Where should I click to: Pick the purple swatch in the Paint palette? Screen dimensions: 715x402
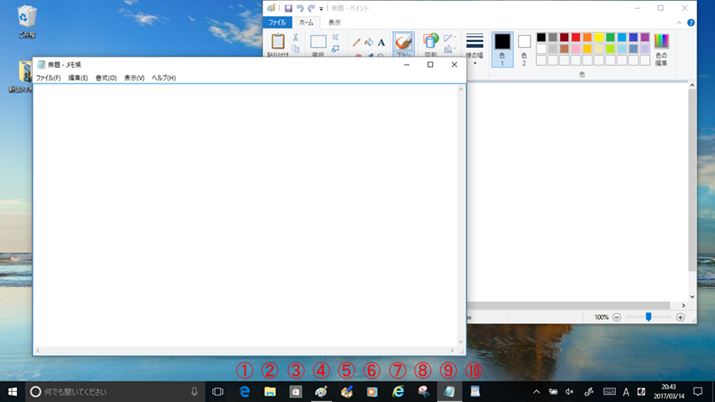(645, 37)
